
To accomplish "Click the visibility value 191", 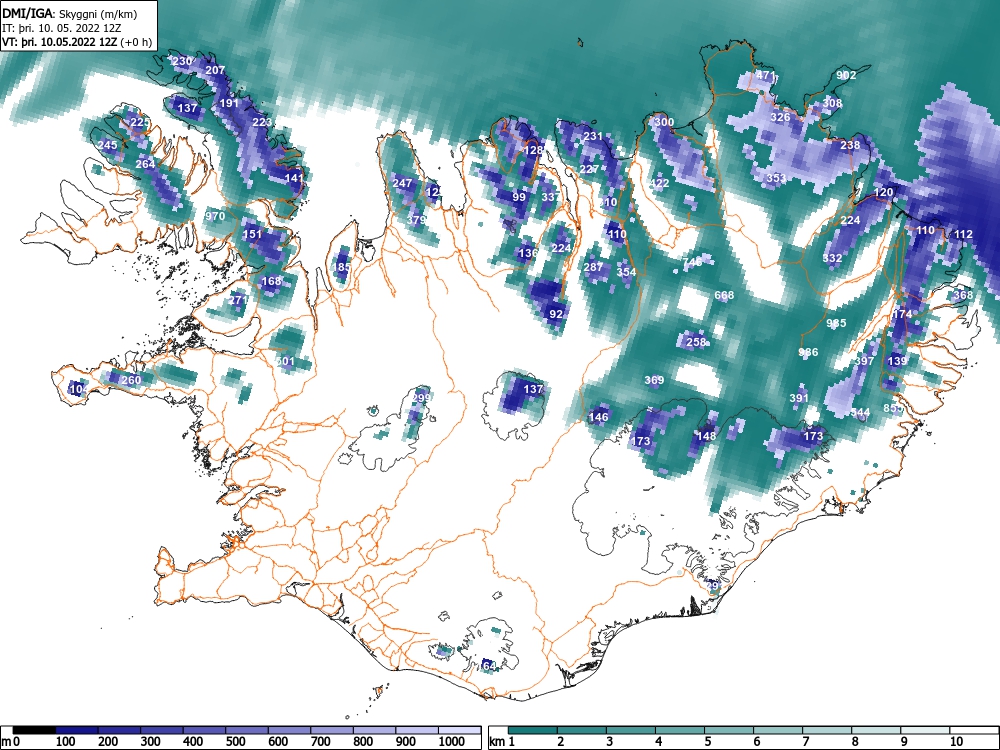I will click(x=228, y=103).
